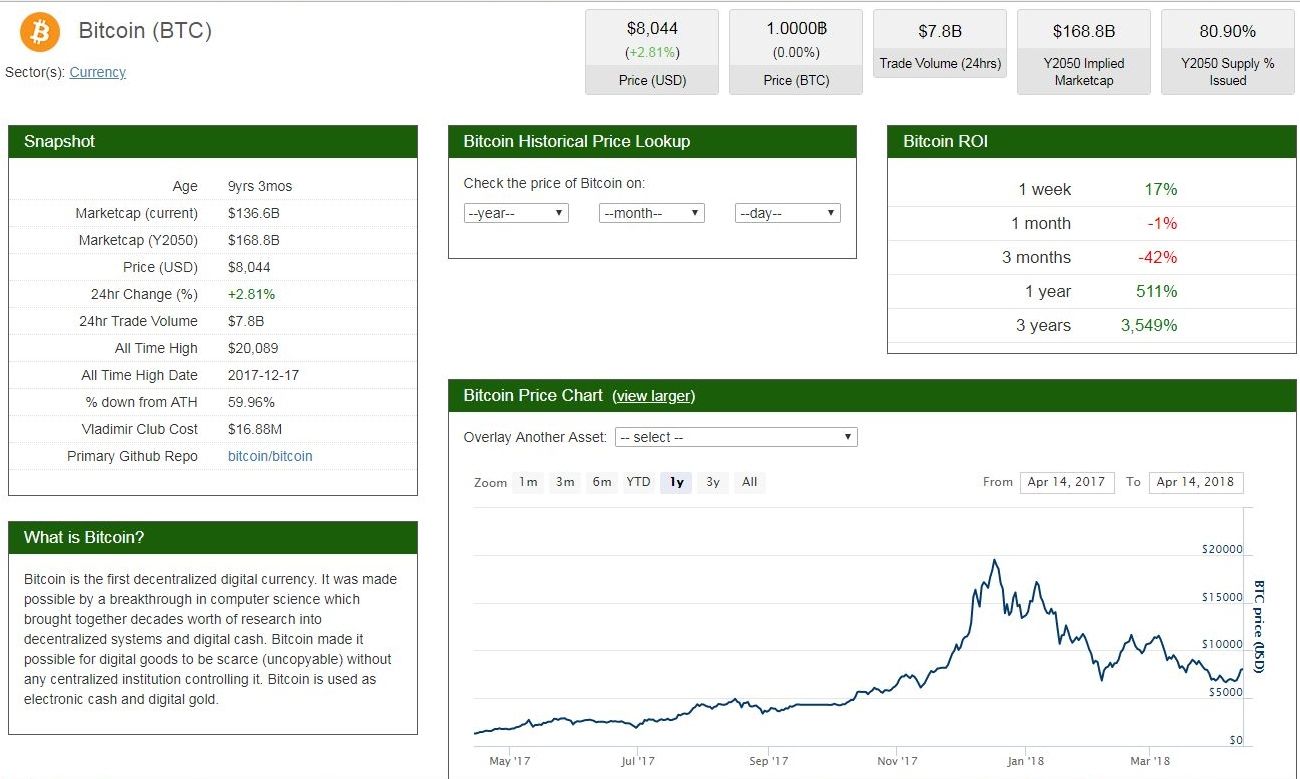Click the Y2050 Supply % Issued tile
The height and width of the screenshot is (779, 1300).
(x=1228, y=52)
